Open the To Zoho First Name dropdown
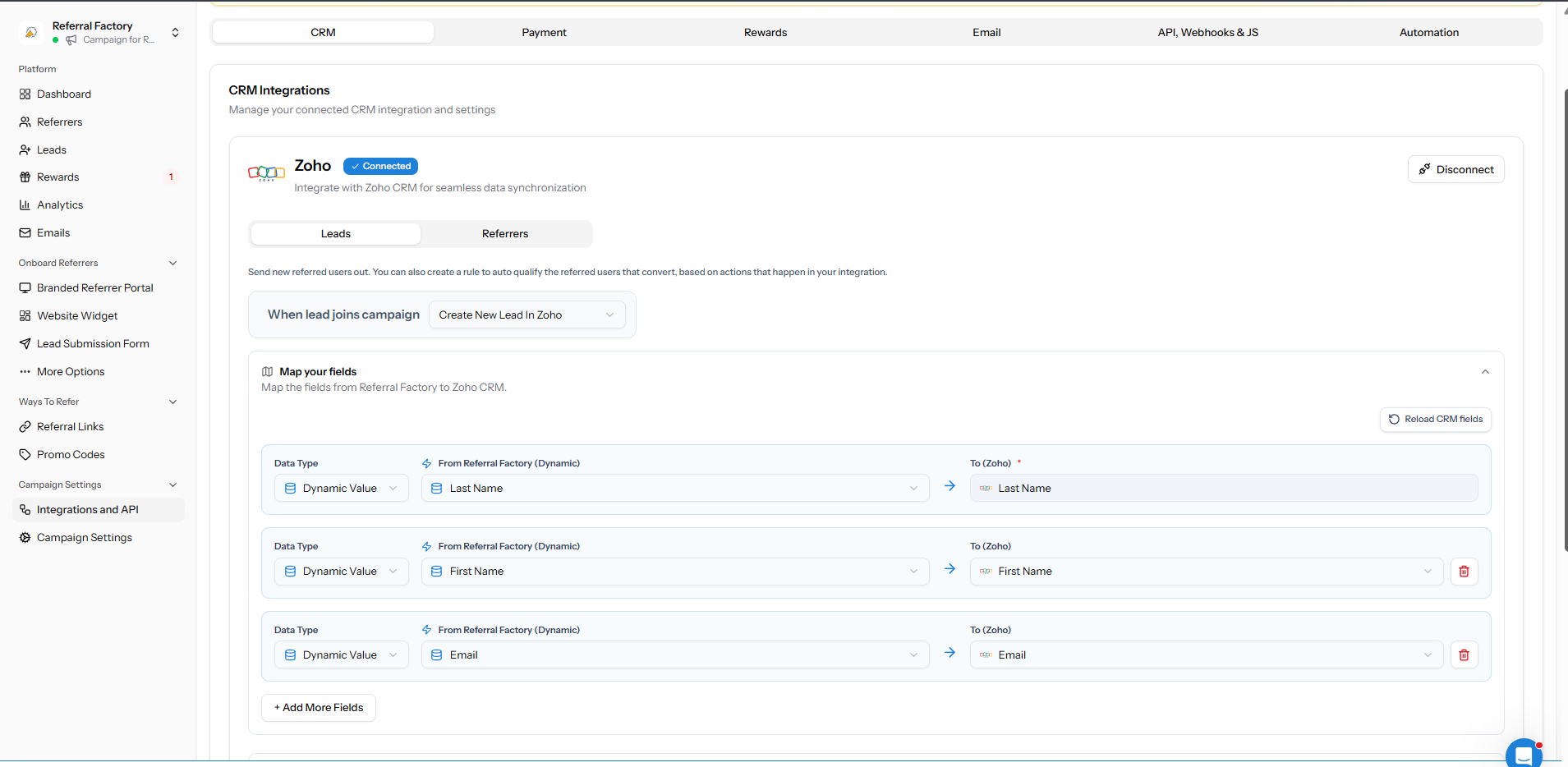 pyautogui.click(x=1206, y=572)
